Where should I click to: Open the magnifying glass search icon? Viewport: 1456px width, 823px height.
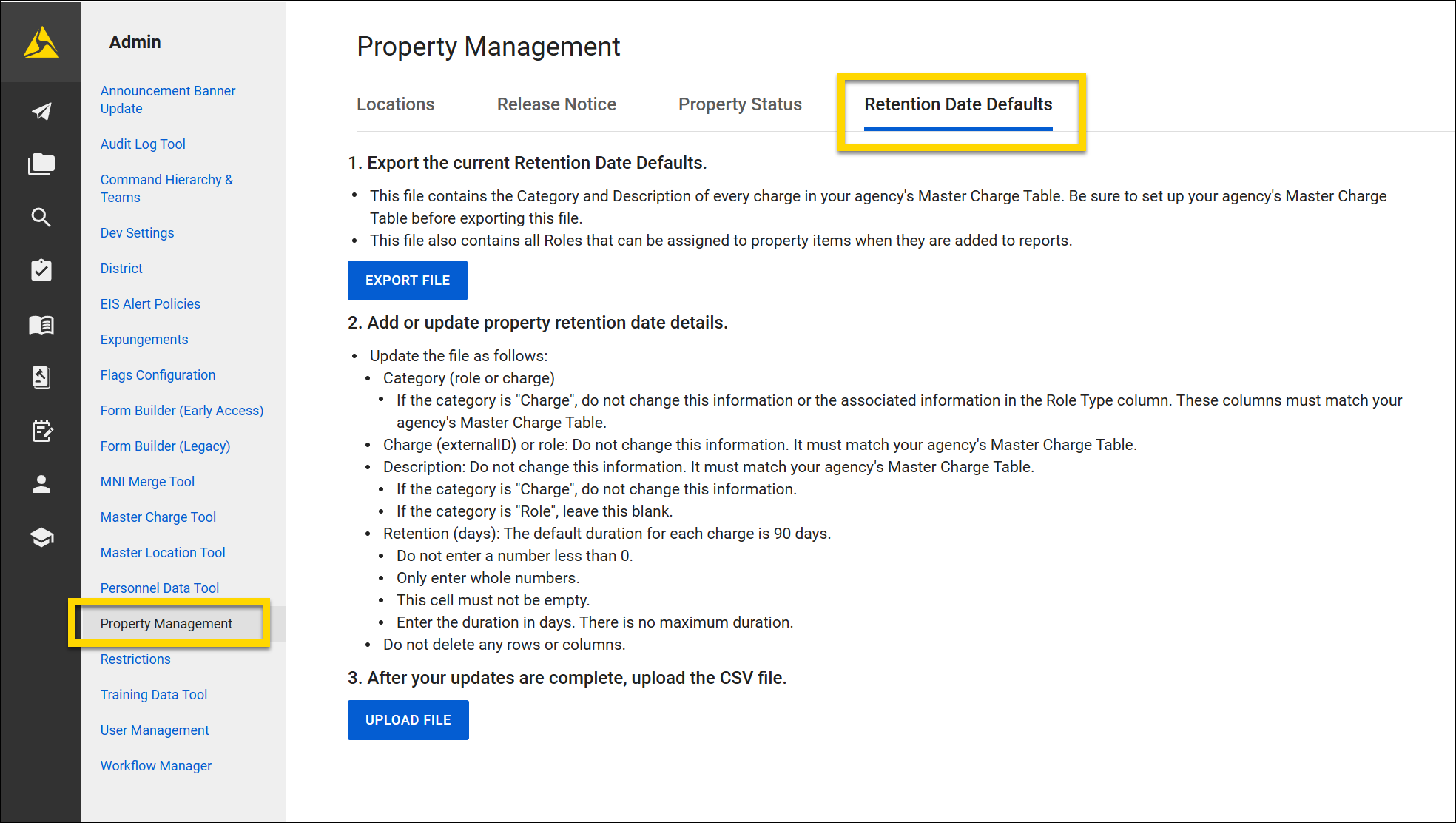coord(41,217)
